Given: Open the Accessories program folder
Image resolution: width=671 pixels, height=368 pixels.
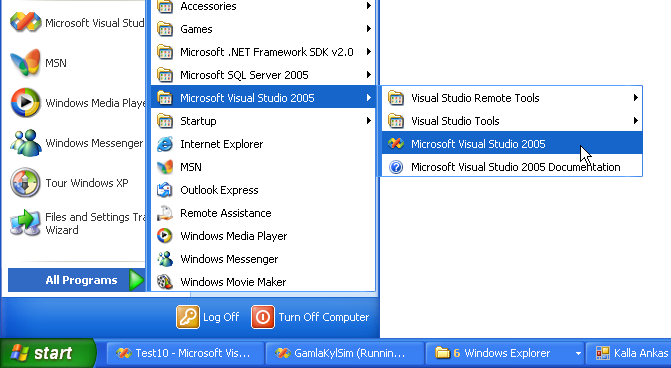Looking at the screenshot, I should point(263,6).
